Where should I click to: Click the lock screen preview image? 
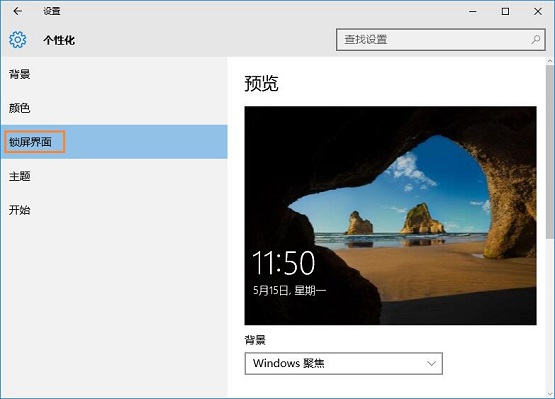390,215
